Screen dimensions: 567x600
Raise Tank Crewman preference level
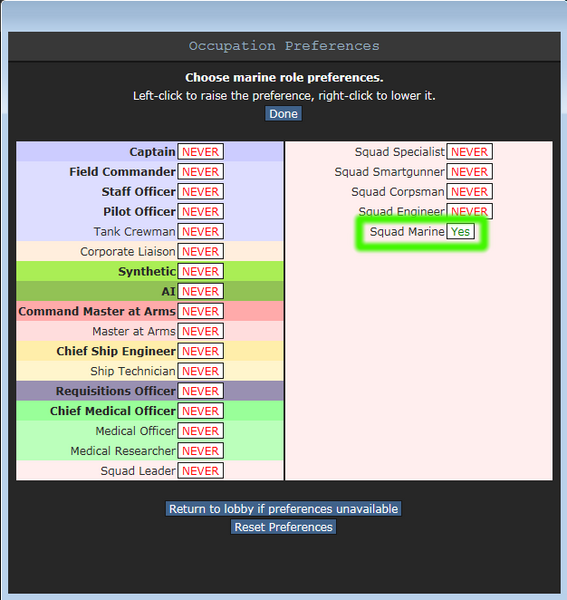click(200, 232)
